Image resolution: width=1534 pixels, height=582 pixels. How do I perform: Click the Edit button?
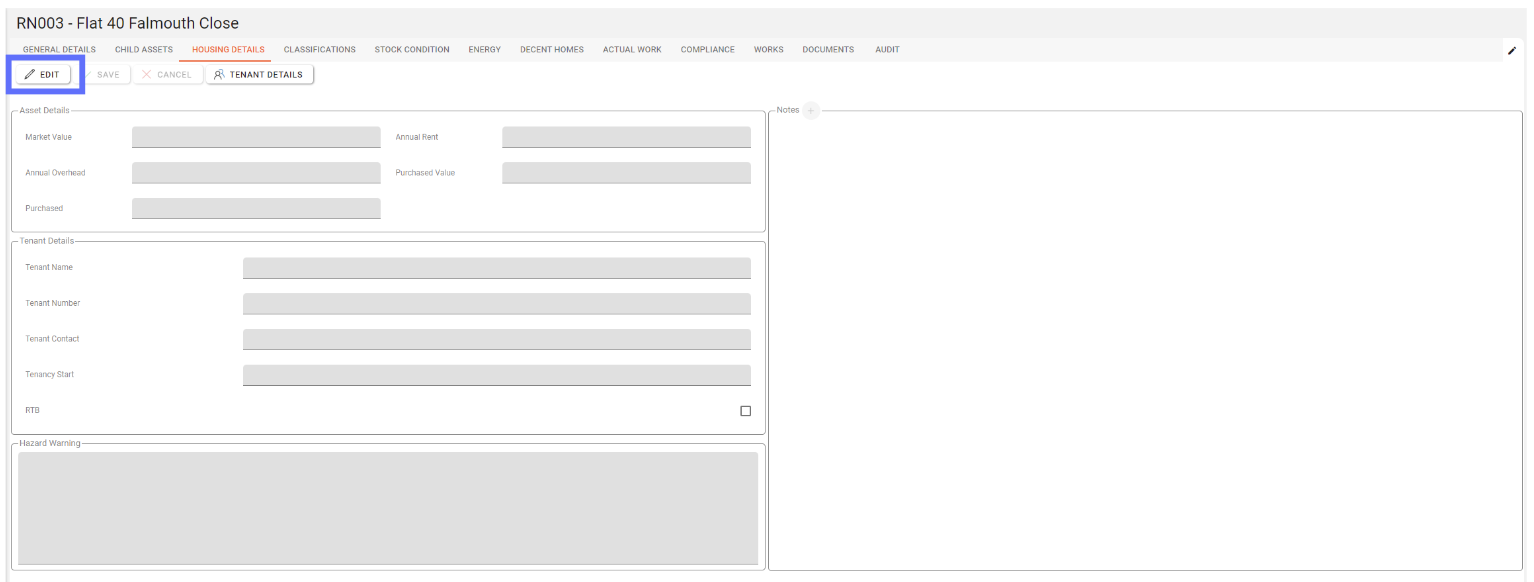pos(42,75)
